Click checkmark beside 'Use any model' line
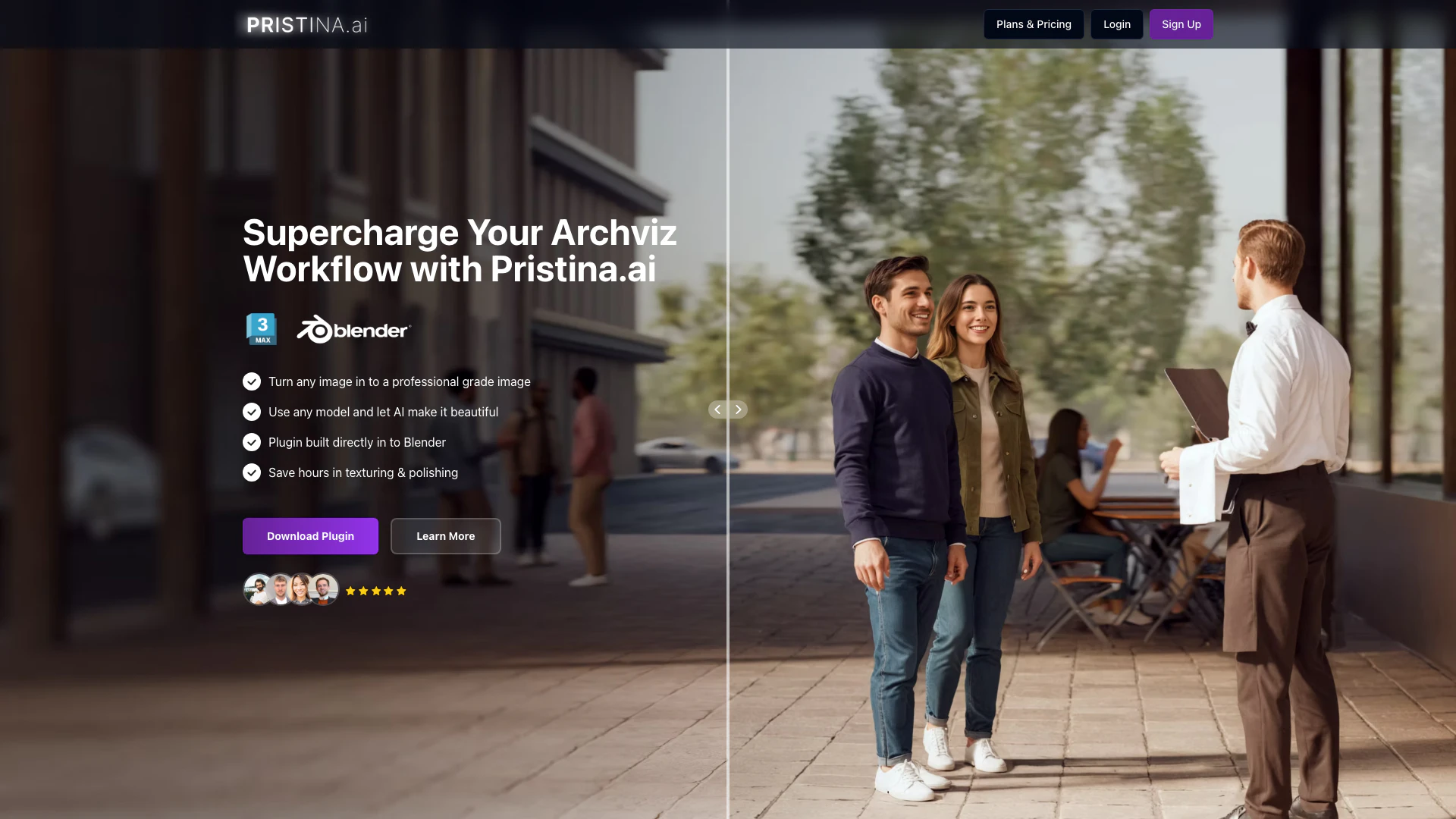 click(252, 412)
